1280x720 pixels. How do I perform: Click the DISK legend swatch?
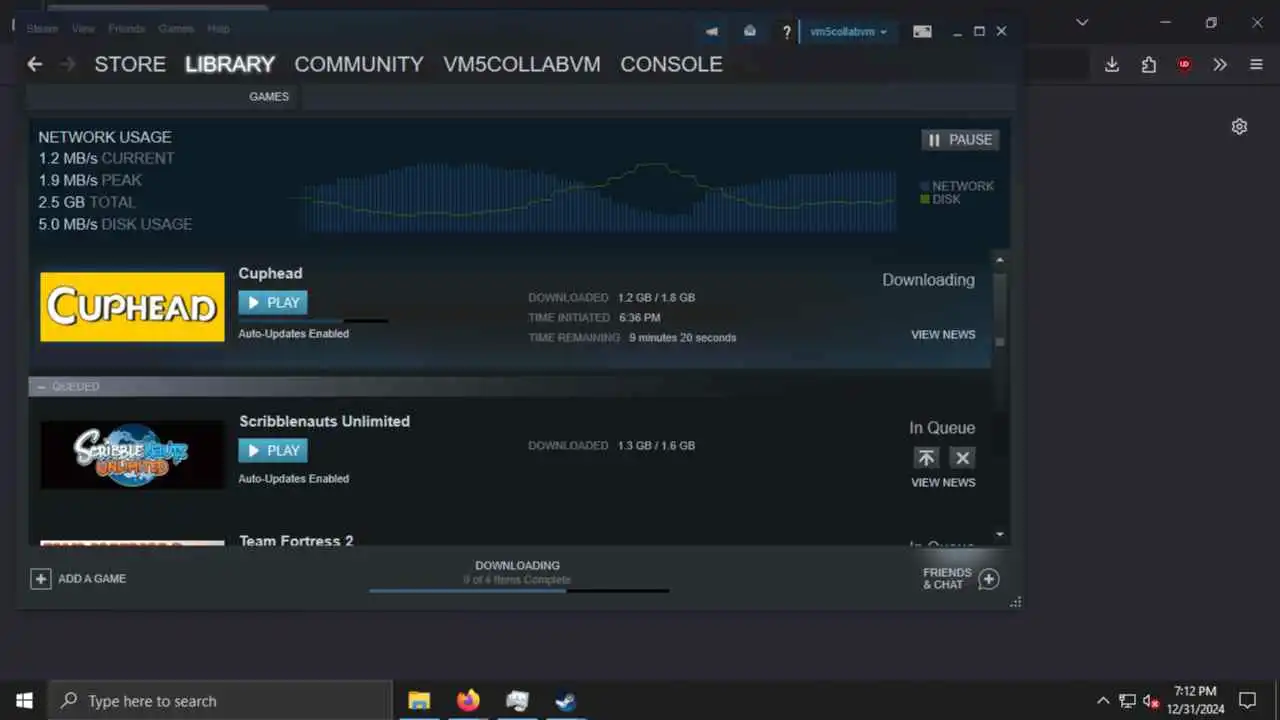(925, 200)
